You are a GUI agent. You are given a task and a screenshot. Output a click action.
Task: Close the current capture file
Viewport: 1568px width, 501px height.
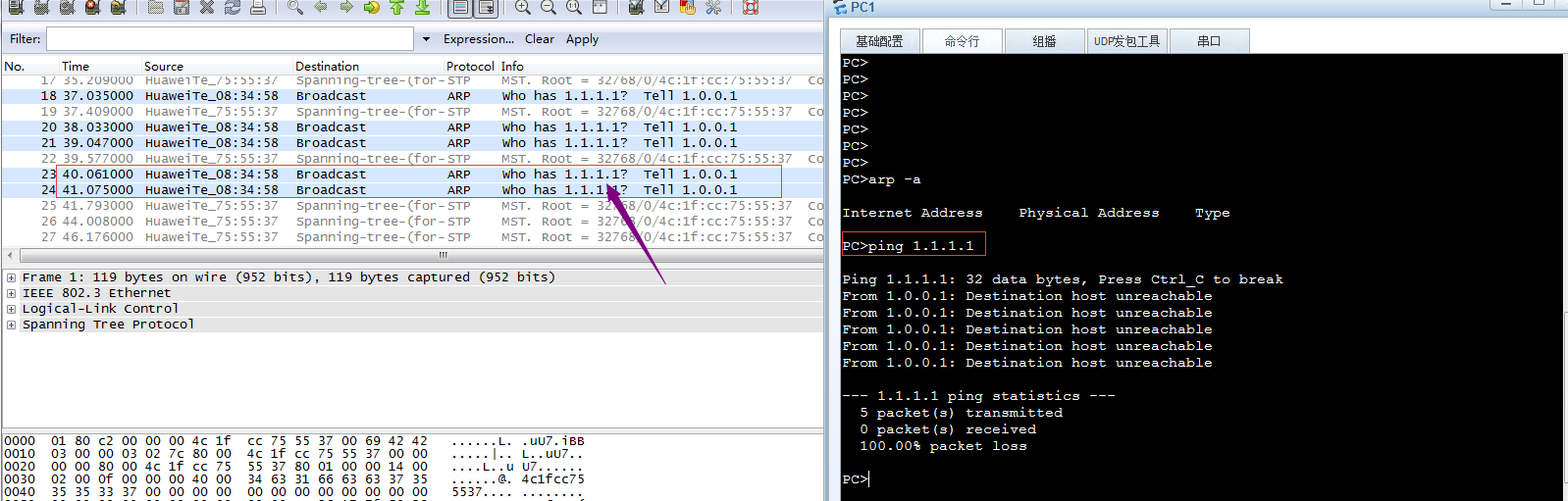click(207, 8)
